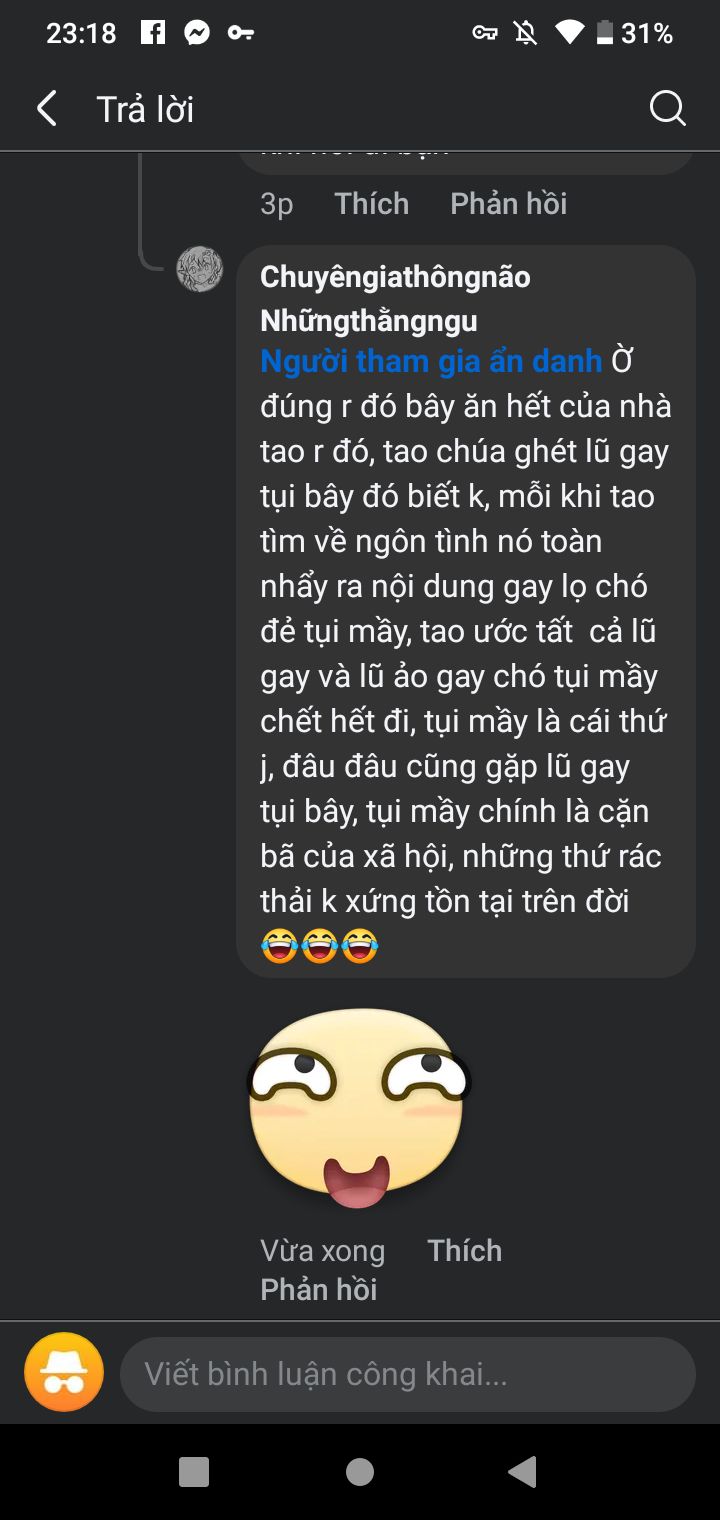This screenshot has height=1520, width=720.
Task: Open search with the magnifier icon
Action: click(667, 108)
